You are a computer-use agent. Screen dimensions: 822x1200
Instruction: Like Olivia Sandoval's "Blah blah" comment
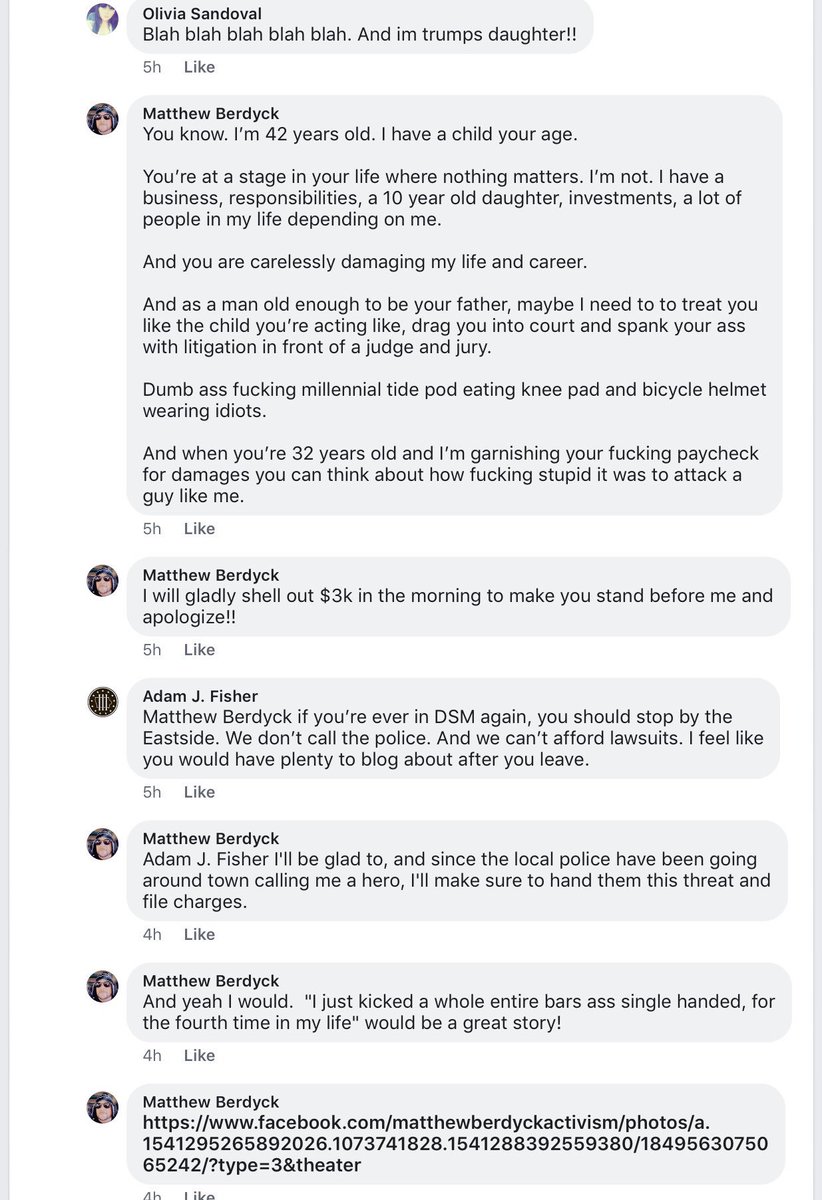tap(199, 67)
